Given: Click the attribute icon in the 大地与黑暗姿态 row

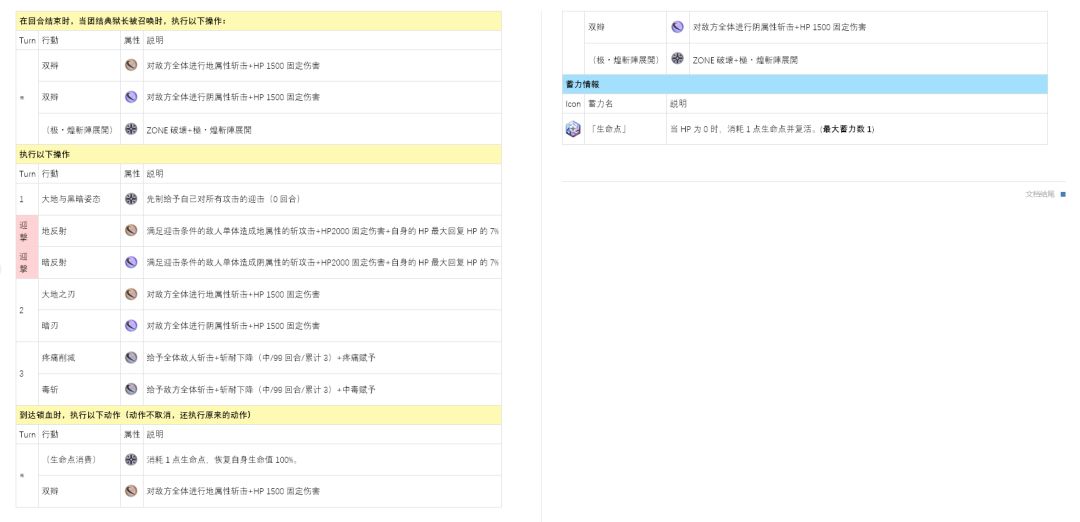Looking at the screenshot, I should [x=131, y=199].
